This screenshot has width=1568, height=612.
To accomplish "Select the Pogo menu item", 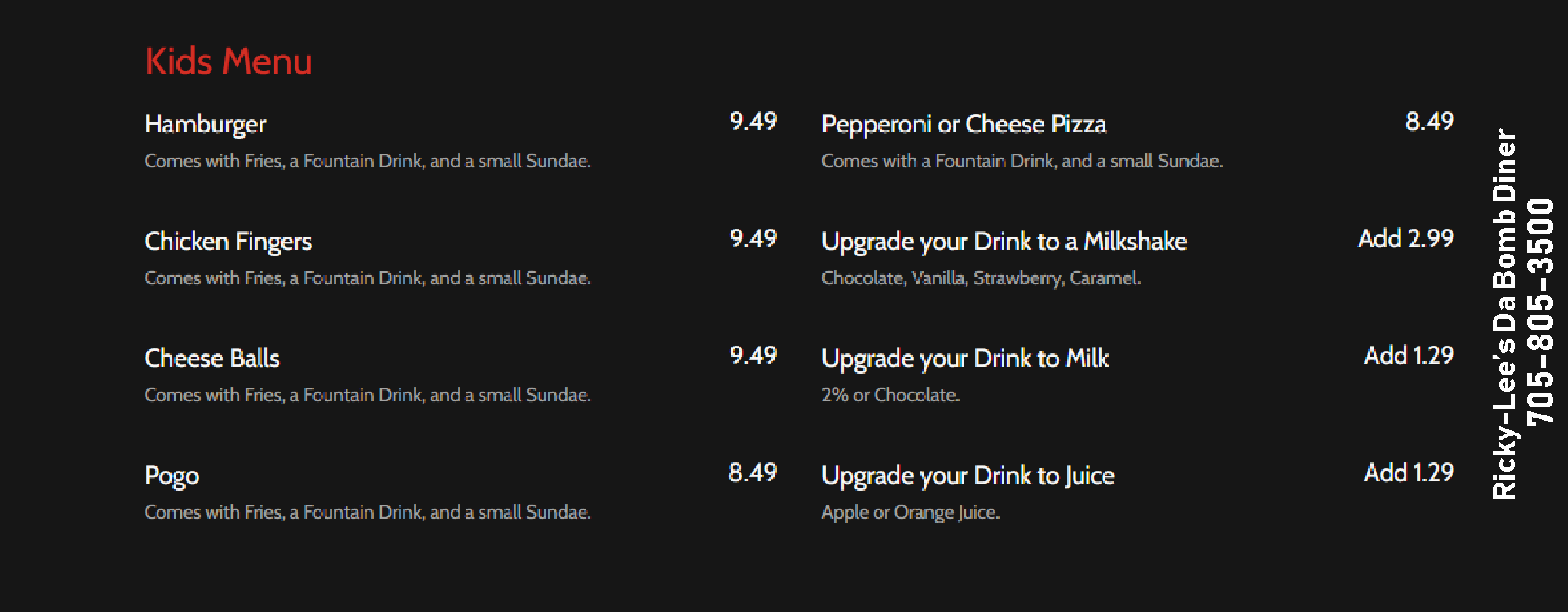I will pyautogui.click(x=172, y=476).
